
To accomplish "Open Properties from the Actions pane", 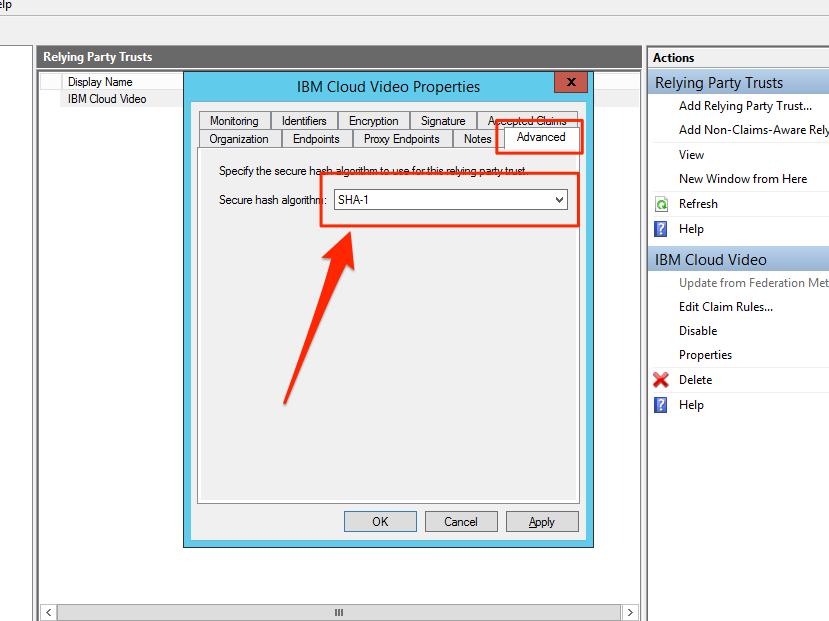I will coord(705,355).
